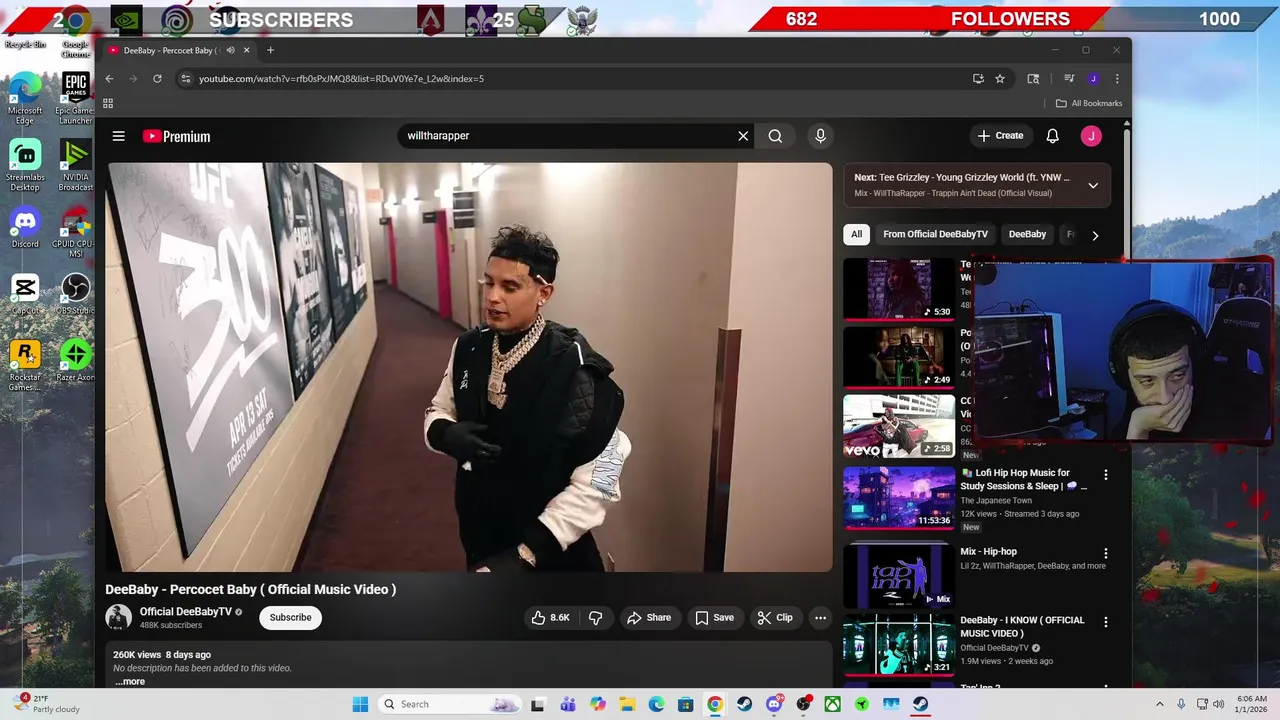Open the clock showing 6:06 AM

point(1251,704)
